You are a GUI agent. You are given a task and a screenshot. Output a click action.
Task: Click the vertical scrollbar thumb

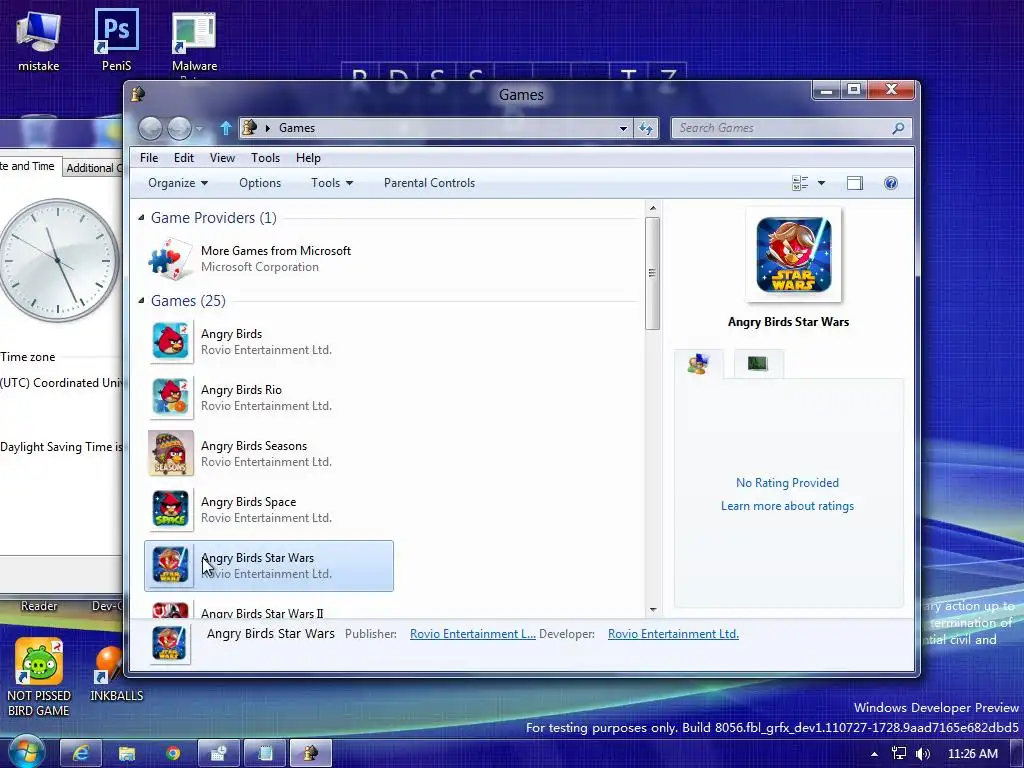tap(652, 273)
